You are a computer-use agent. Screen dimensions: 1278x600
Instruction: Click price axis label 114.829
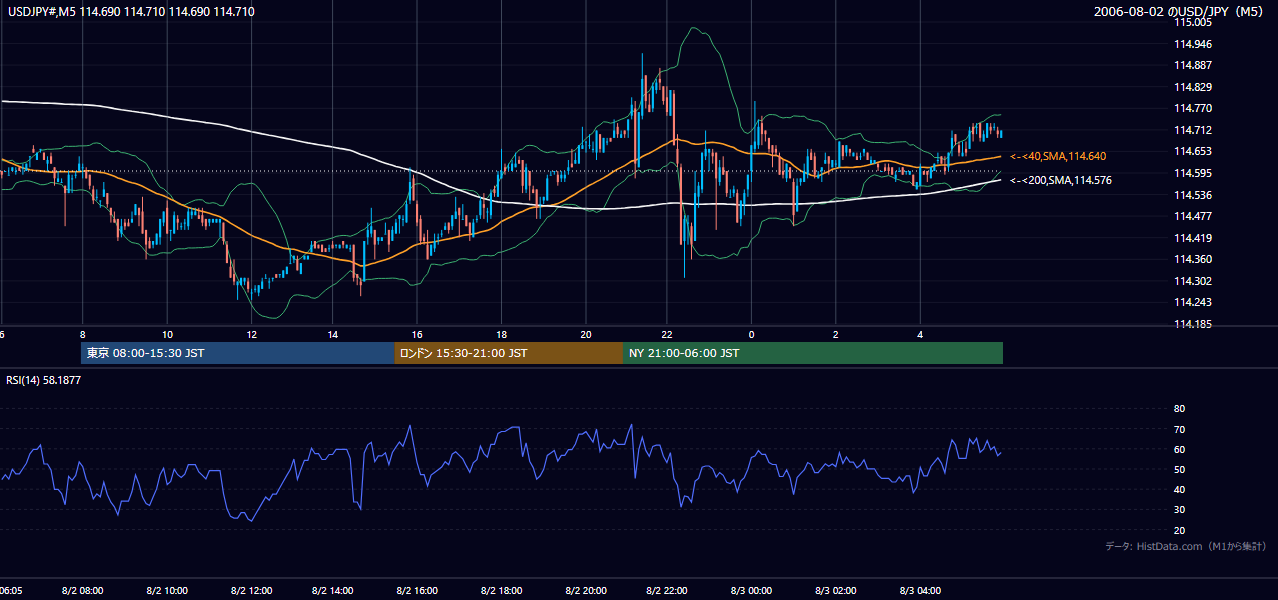point(1194,87)
